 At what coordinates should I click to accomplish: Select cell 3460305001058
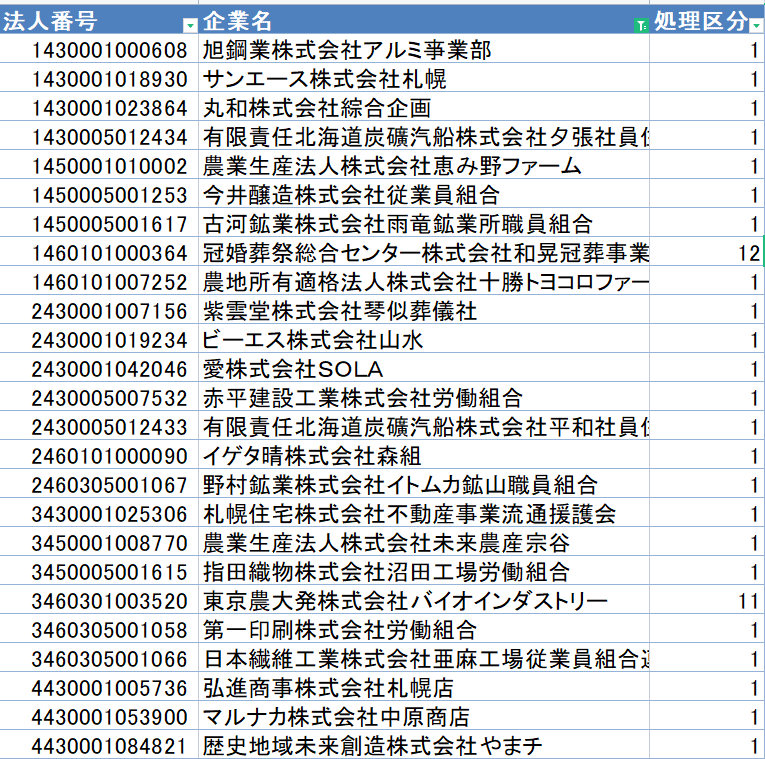(x=99, y=629)
